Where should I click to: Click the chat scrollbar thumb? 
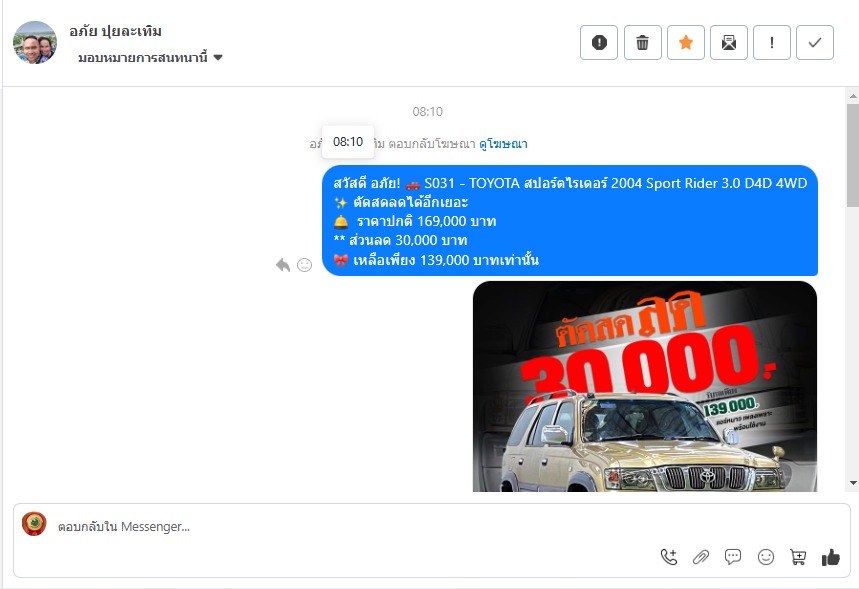coord(853,155)
